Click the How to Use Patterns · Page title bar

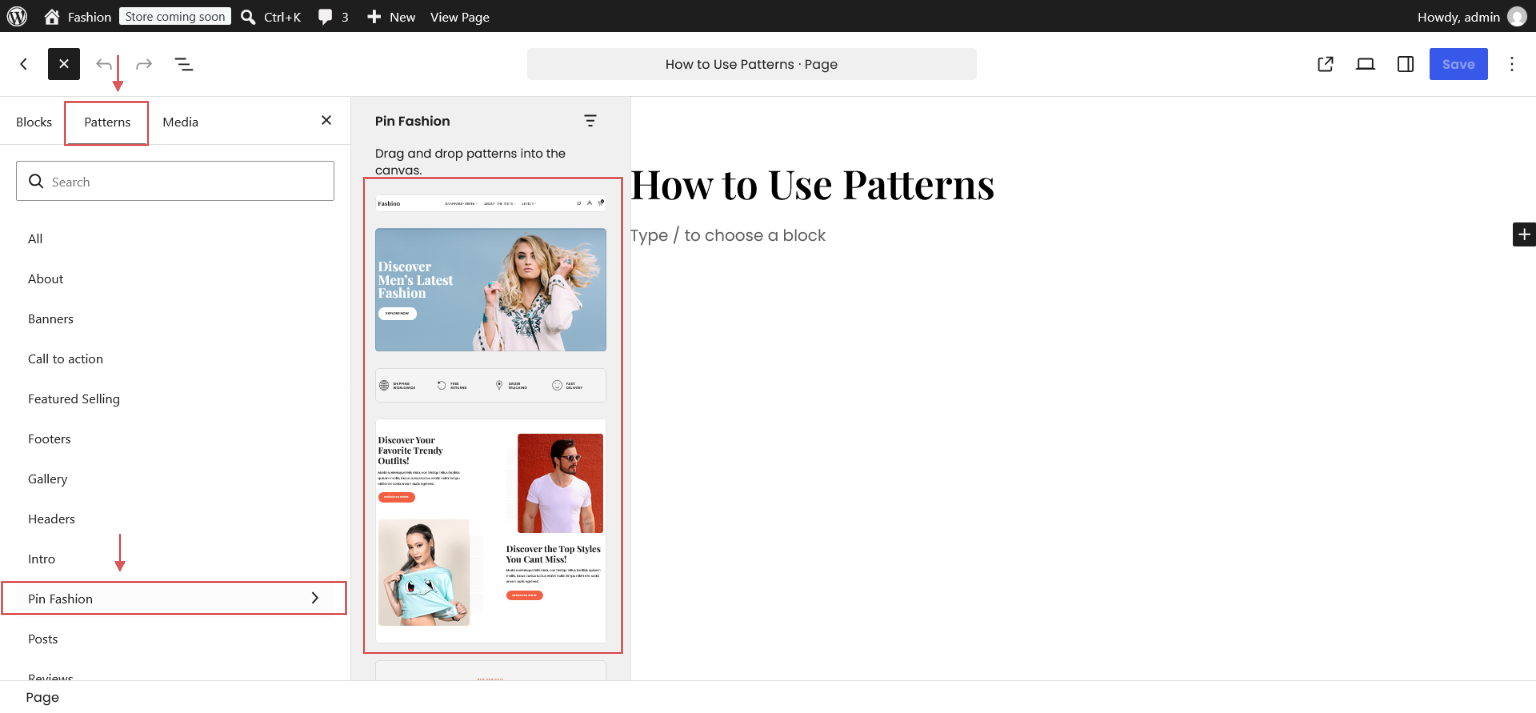coord(752,64)
